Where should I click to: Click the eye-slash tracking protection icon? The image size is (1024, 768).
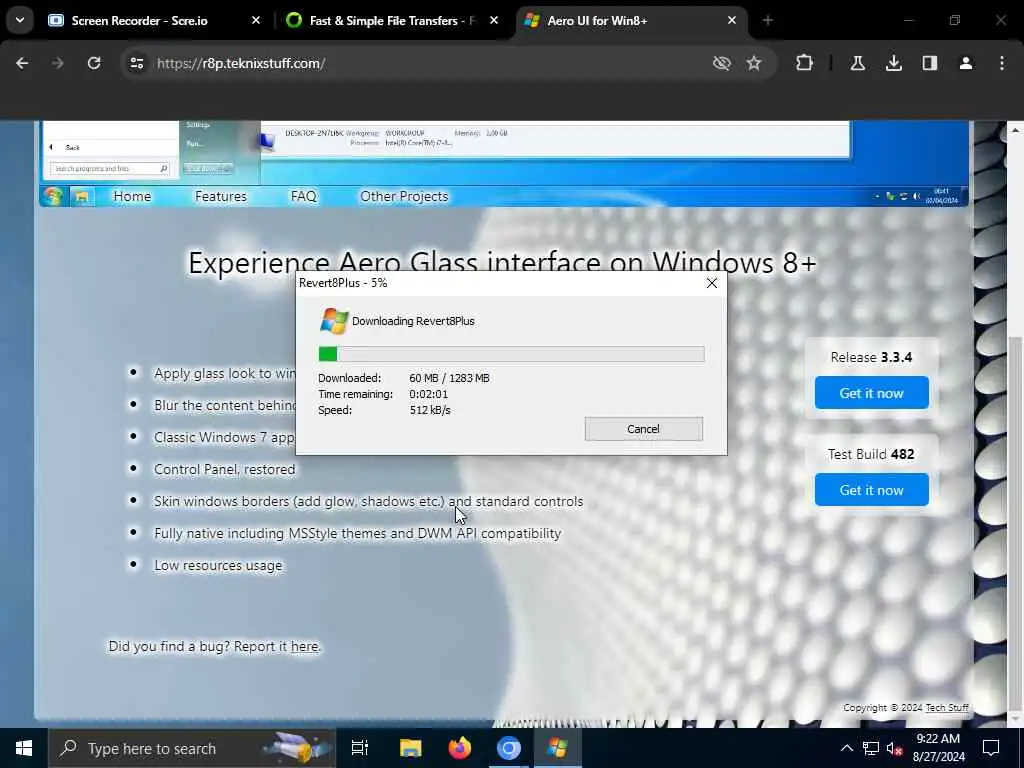coord(721,63)
